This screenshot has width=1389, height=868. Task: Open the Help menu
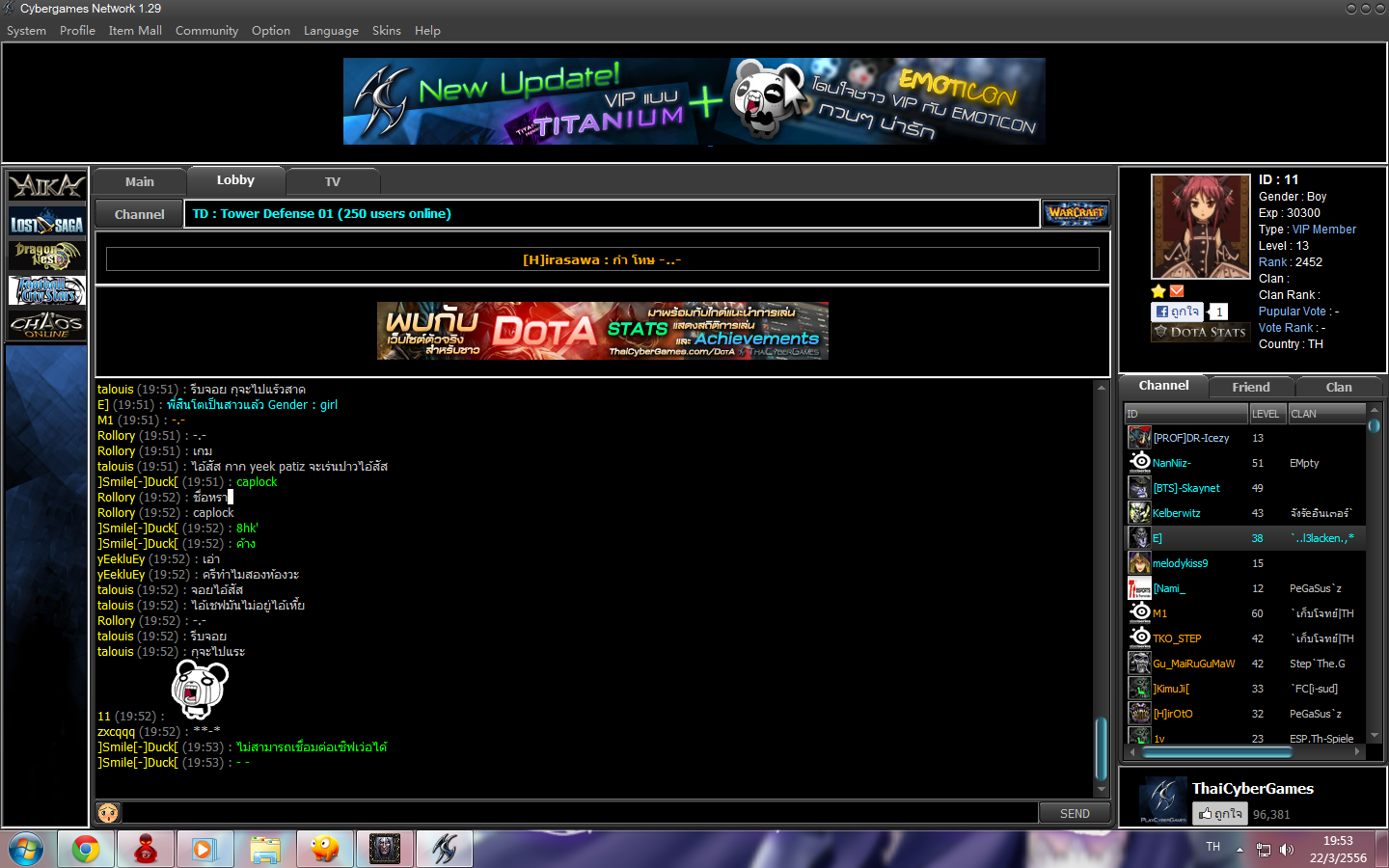(427, 31)
